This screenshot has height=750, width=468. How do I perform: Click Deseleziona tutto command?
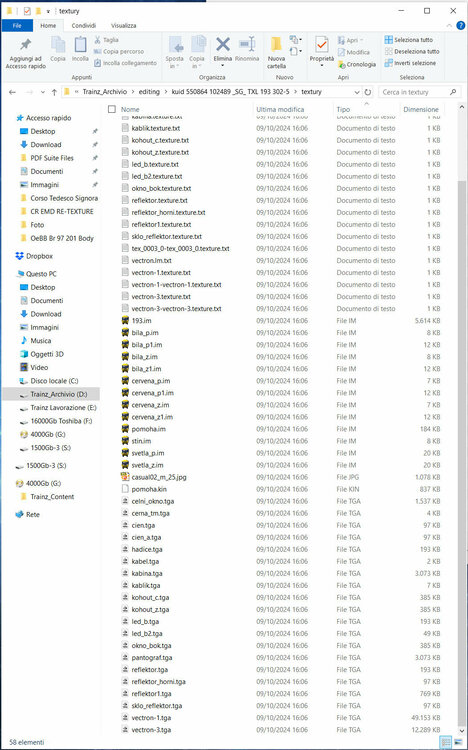point(412,51)
